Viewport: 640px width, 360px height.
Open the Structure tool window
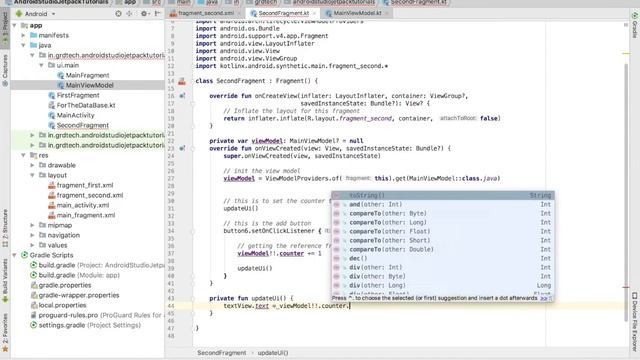point(5,229)
